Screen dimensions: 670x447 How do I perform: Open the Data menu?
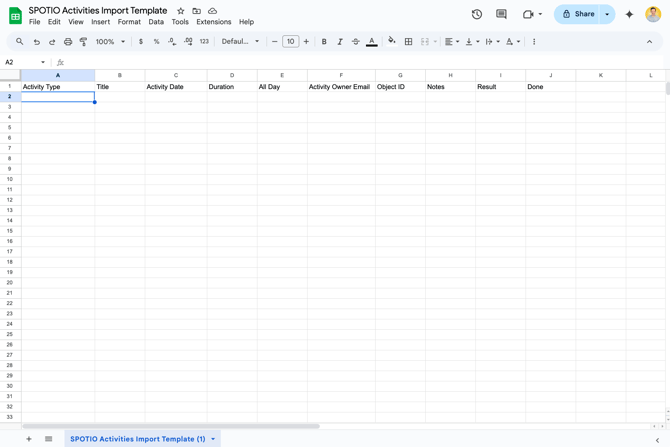click(156, 22)
